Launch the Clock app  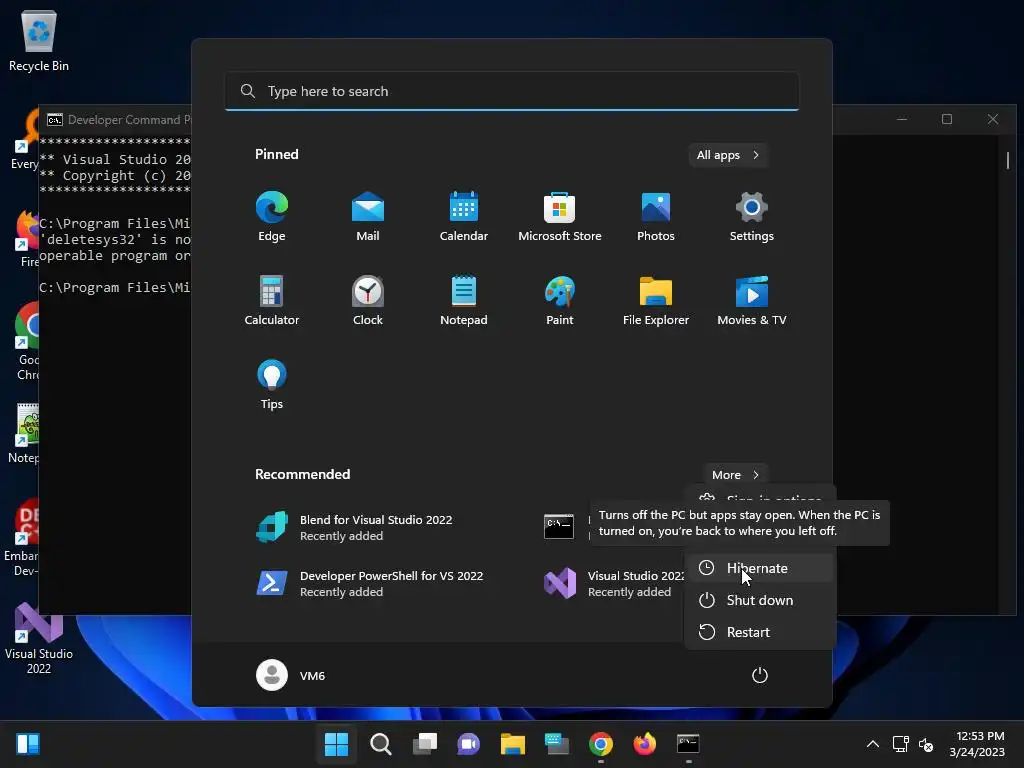coord(368,300)
